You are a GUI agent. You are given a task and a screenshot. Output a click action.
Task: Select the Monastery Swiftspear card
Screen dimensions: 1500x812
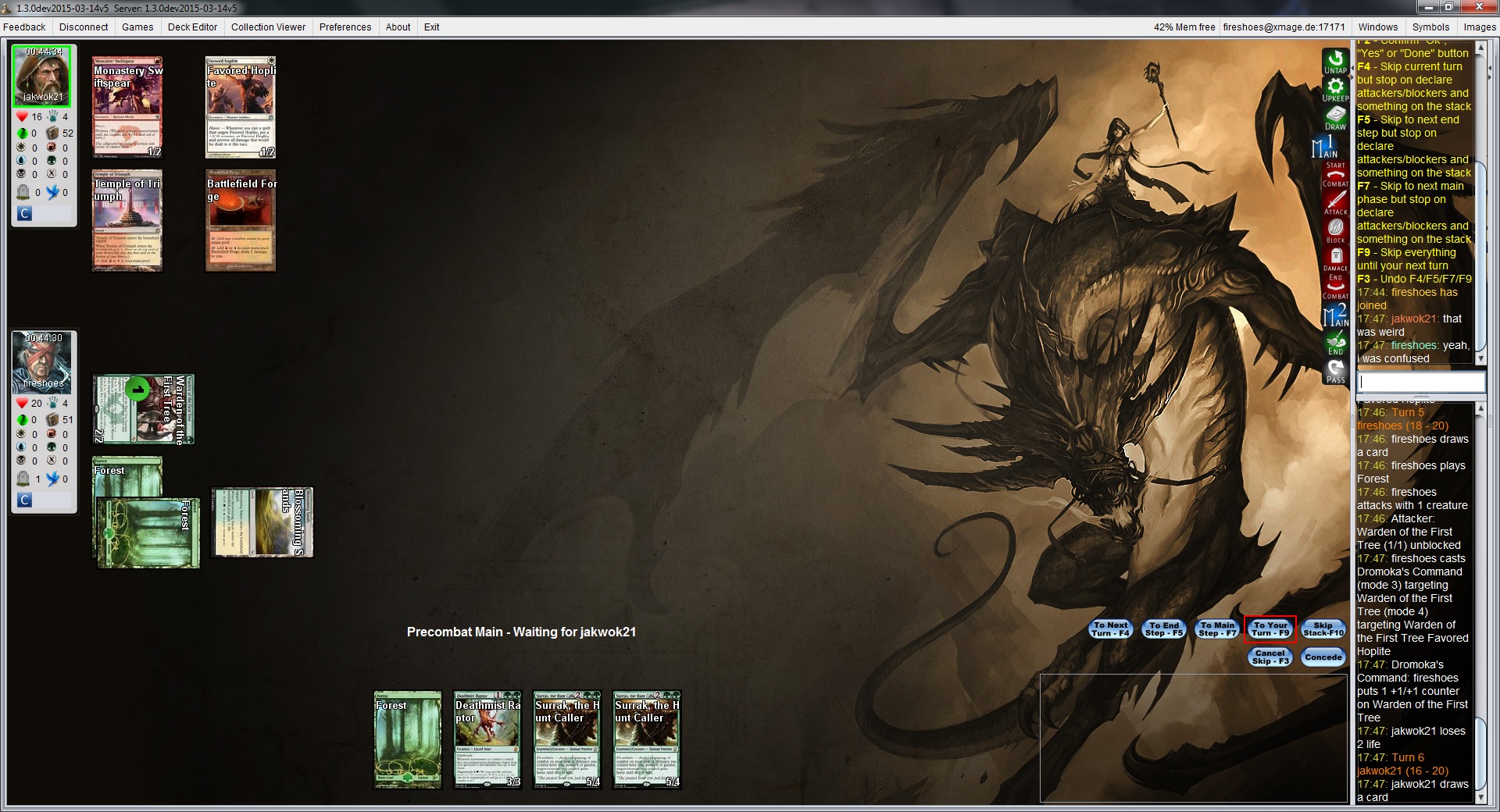(x=127, y=107)
